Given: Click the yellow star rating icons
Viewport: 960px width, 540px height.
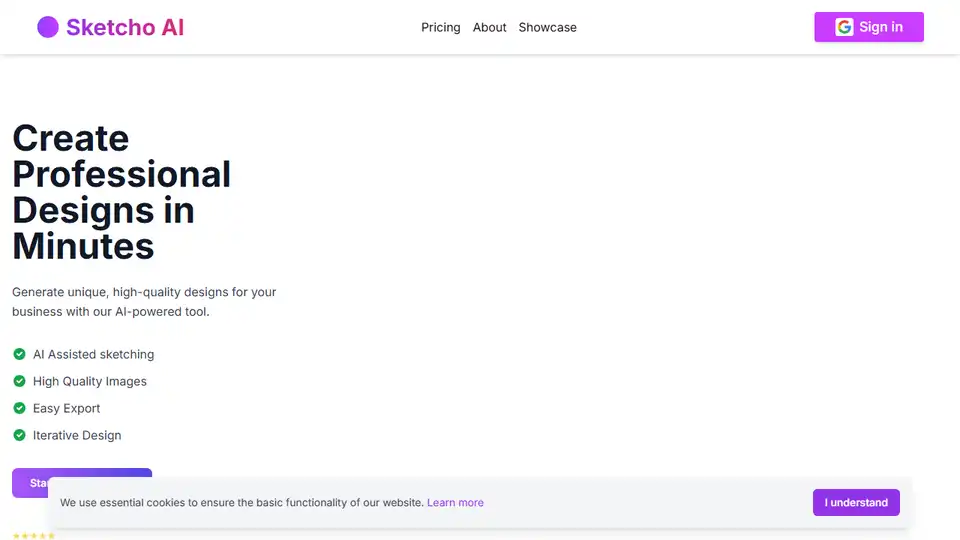Looking at the screenshot, I should pyautogui.click(x=33, y=536).
